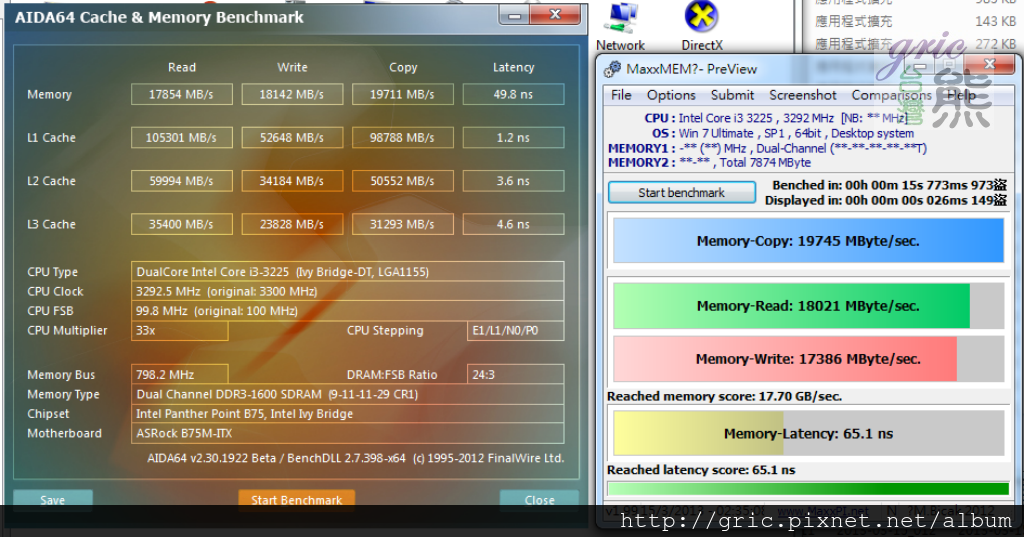Click the Memory-Read 18021 MByte/sec bar
Screen dimensions: 1024x537
click(808, 306)
